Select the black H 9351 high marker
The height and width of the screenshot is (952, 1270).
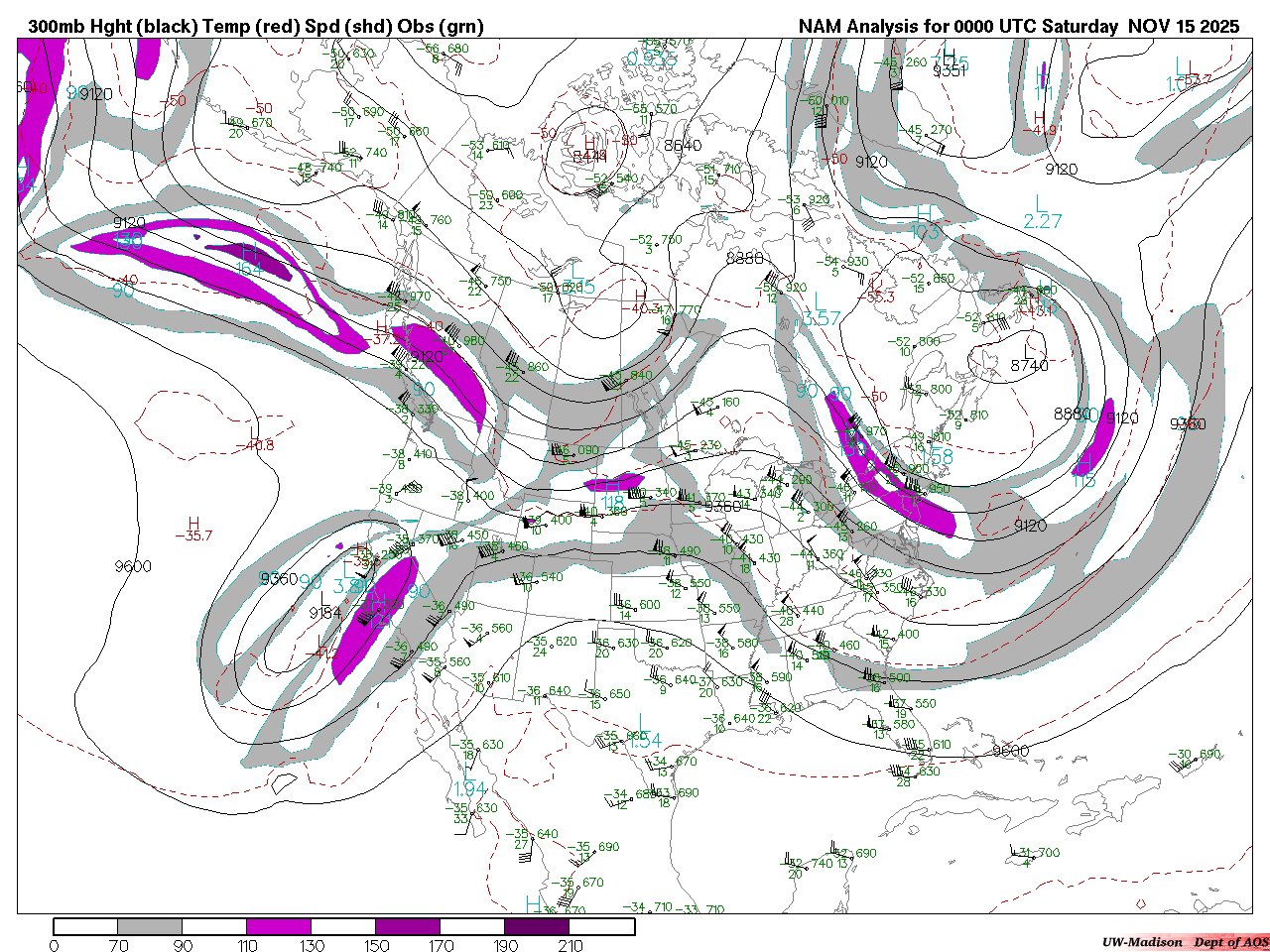(x=949, y=62)
